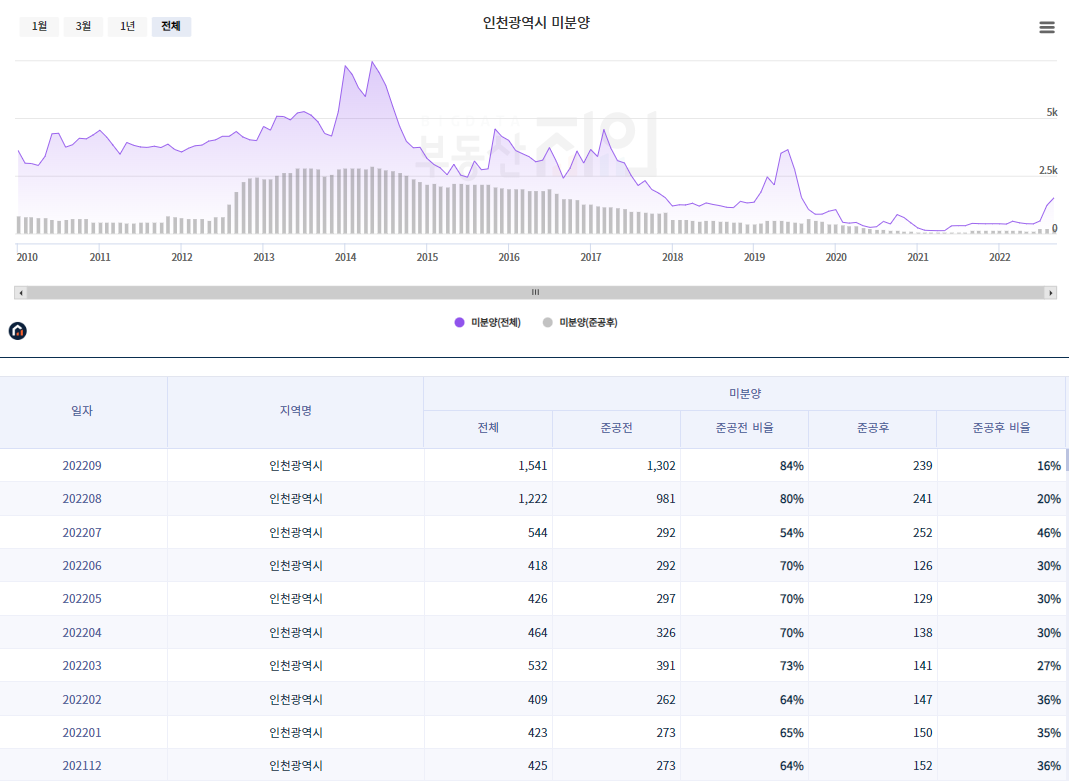
Task: Open the 202203 date entry
Action: (x=82, y=666)
